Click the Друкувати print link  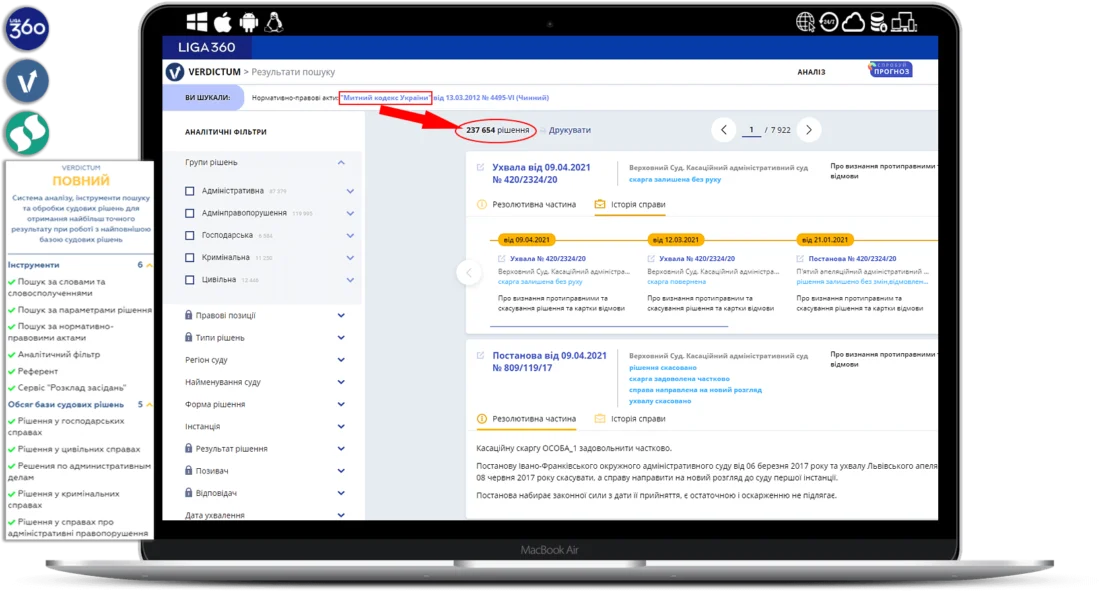coord(570,130)
